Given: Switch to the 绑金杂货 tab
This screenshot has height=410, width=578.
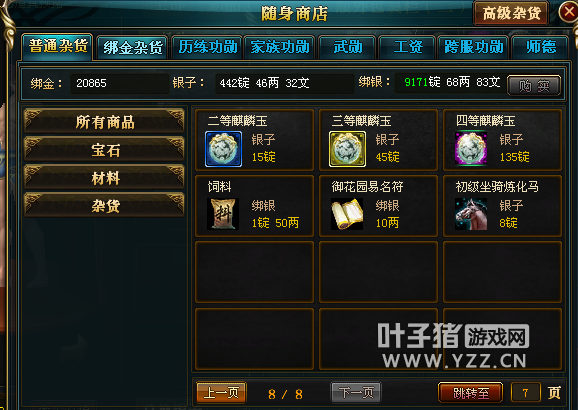Looking at the screenshot, I should click(133, 48).
